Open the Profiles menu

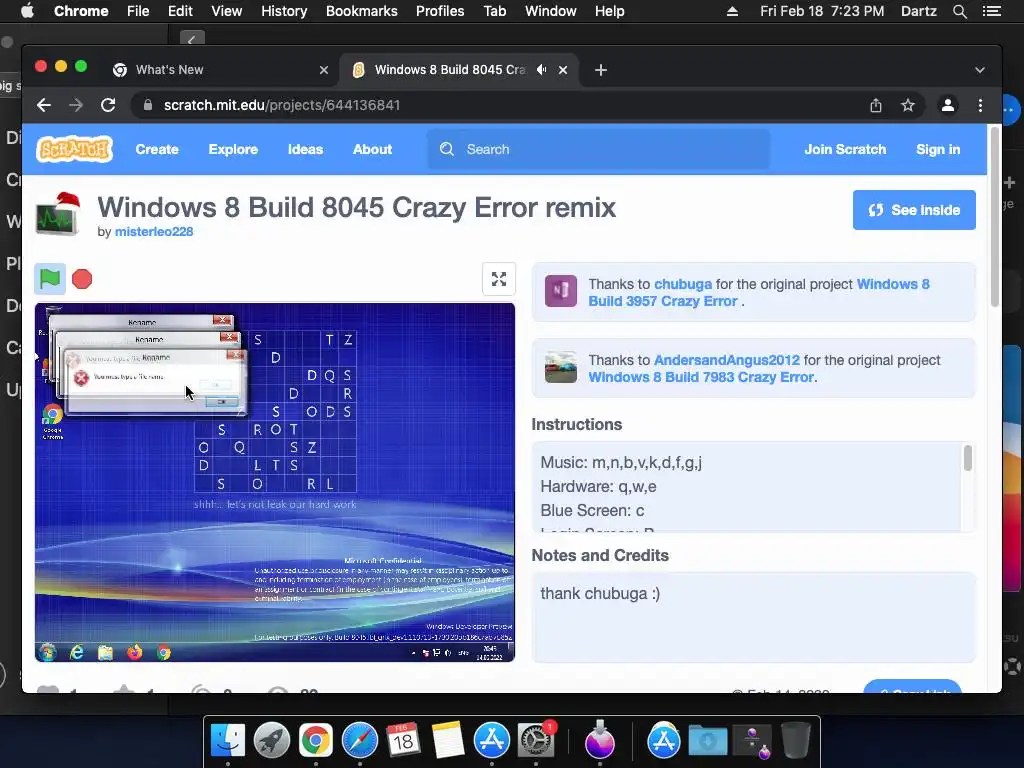440,11
